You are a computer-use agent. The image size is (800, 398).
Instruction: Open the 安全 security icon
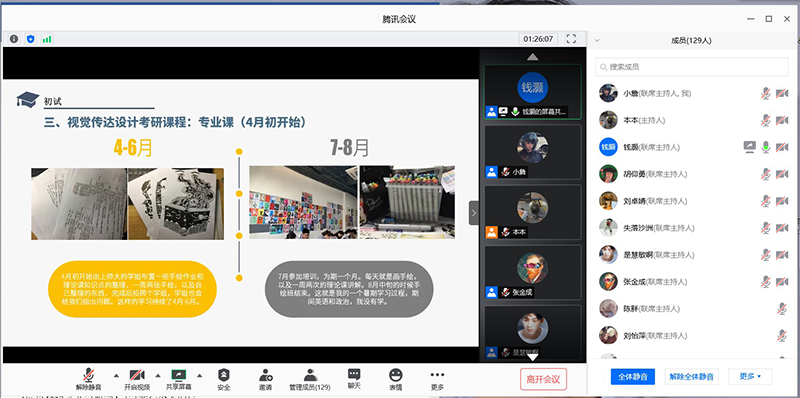click(223, 376)
